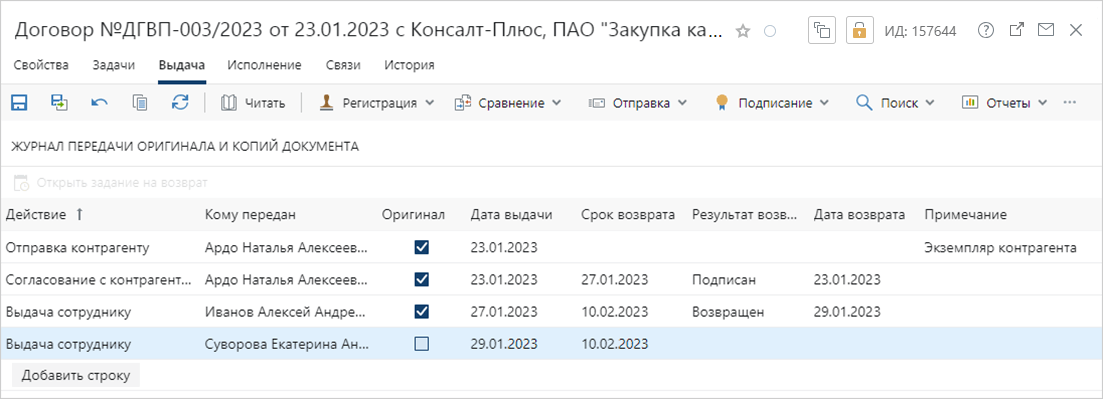1103x399 pixels.
Task: Close the contract card
Action: (1076, 30)
